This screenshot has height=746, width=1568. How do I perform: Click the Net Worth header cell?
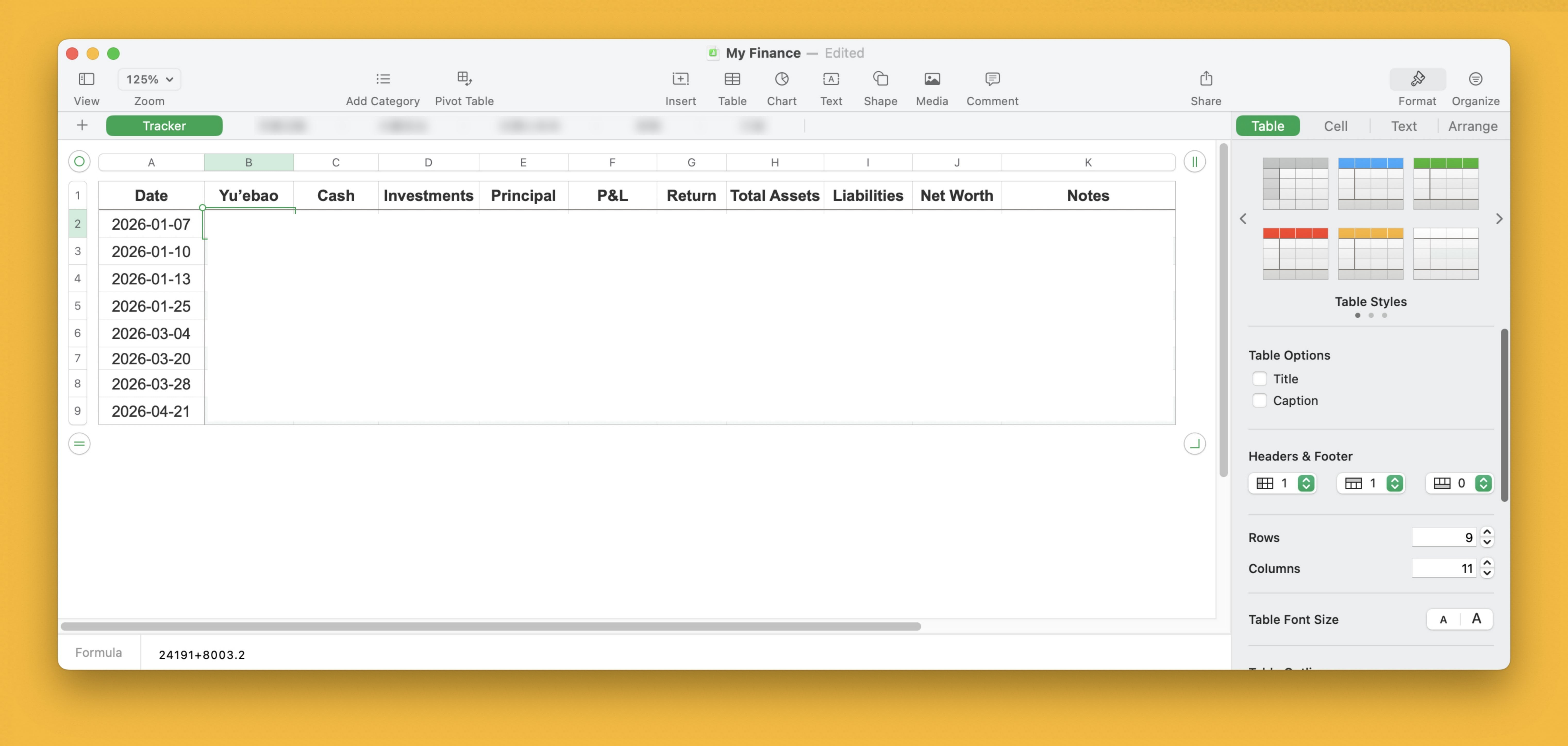tap(957, 195)
